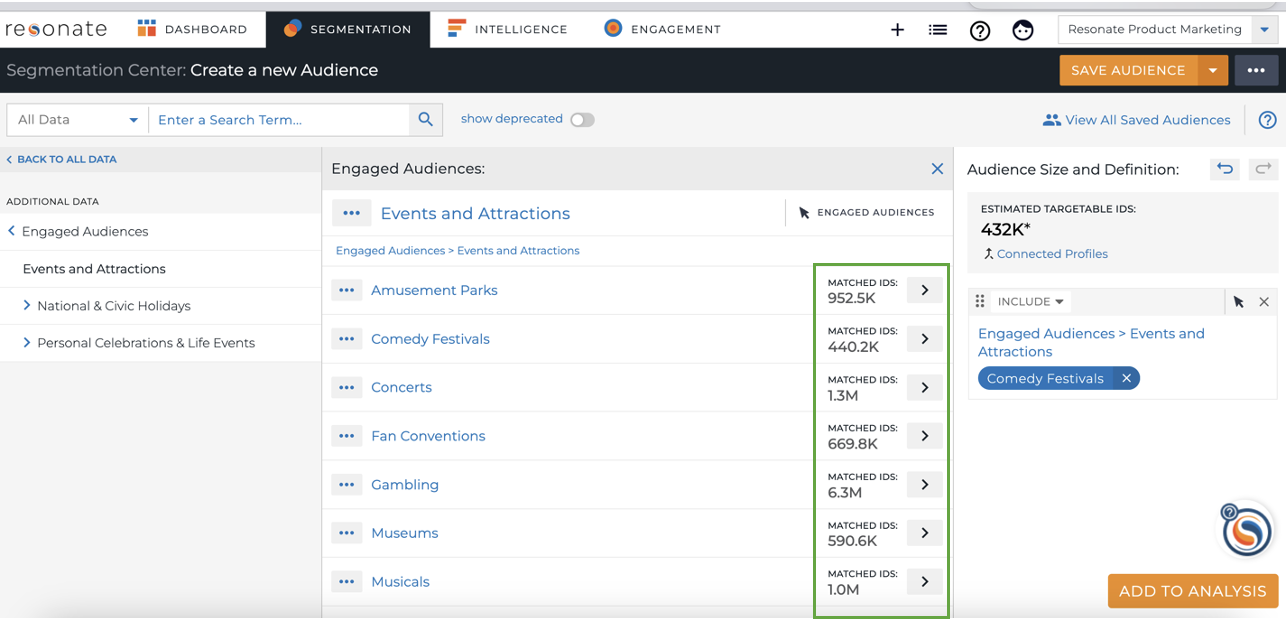Open the Resonate help assistant bubble
The width and height of the screenshot is (1286, 620).
(x=1246, y=530)
